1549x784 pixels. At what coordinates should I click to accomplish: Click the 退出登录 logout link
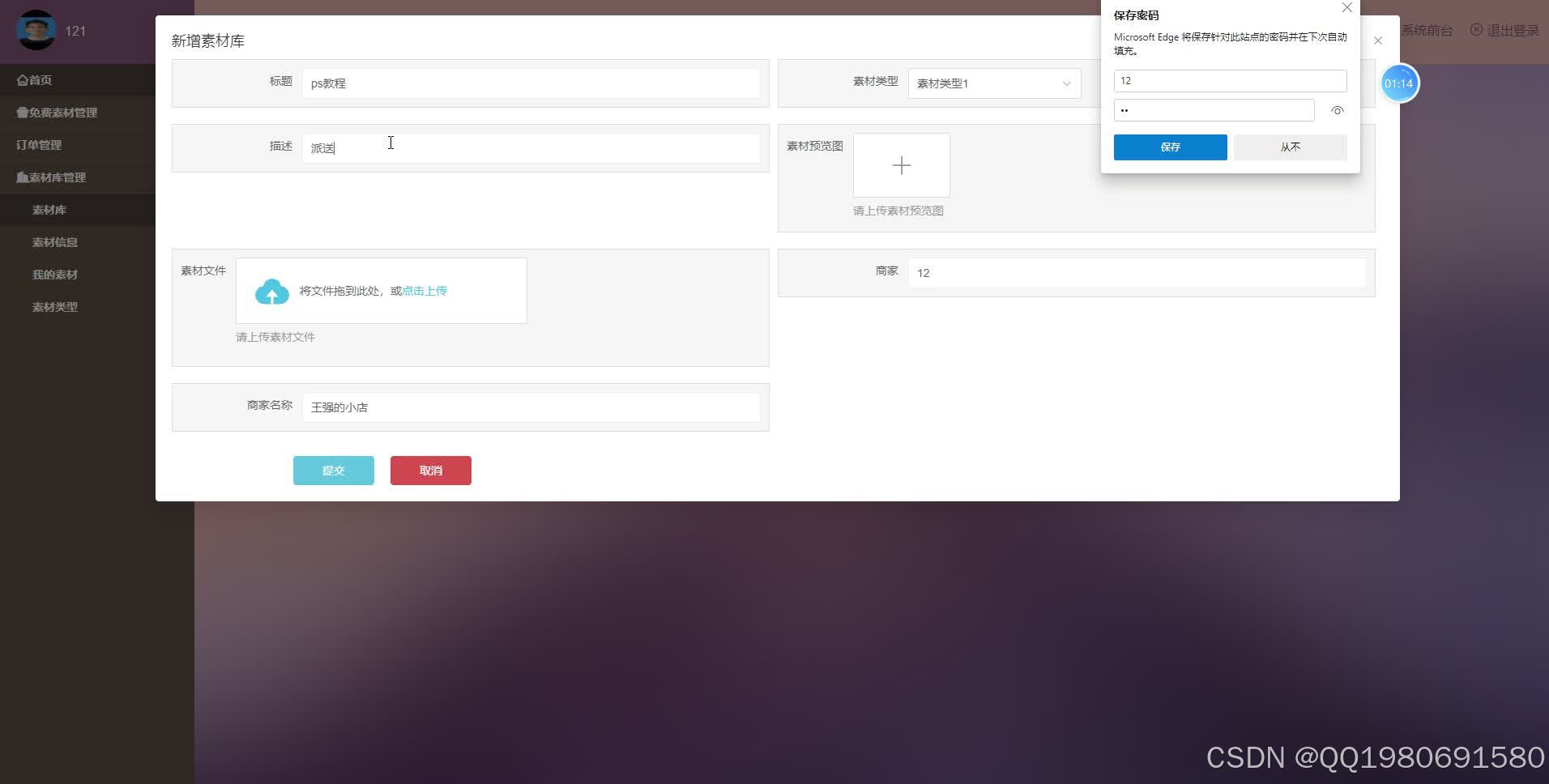1505,31
